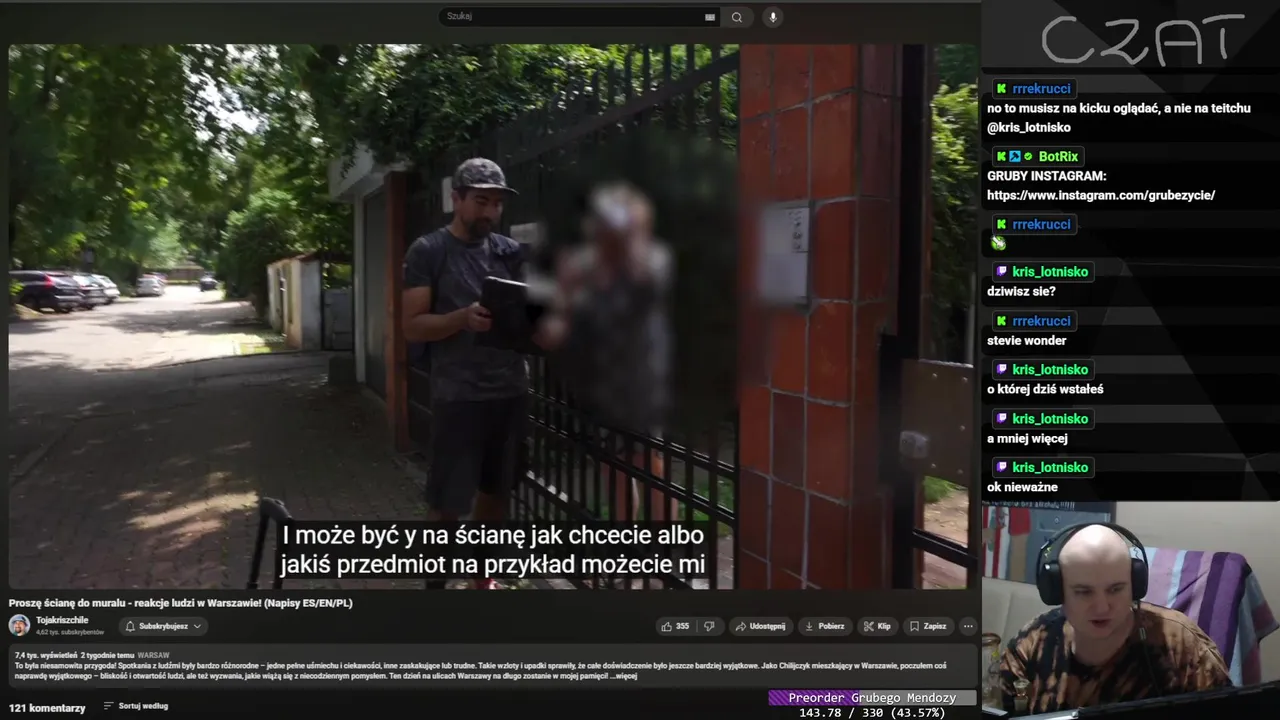Open the grubezycie Instagram link in chat
Screen dimensions: 1280x720
1101,195
